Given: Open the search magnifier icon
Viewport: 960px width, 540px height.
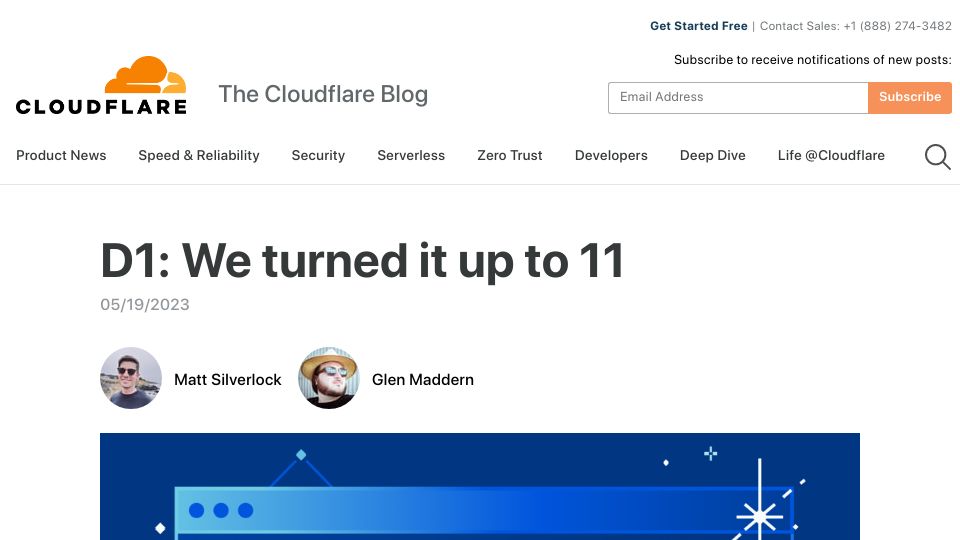Looking at the screenshot, I should [937, 157].
